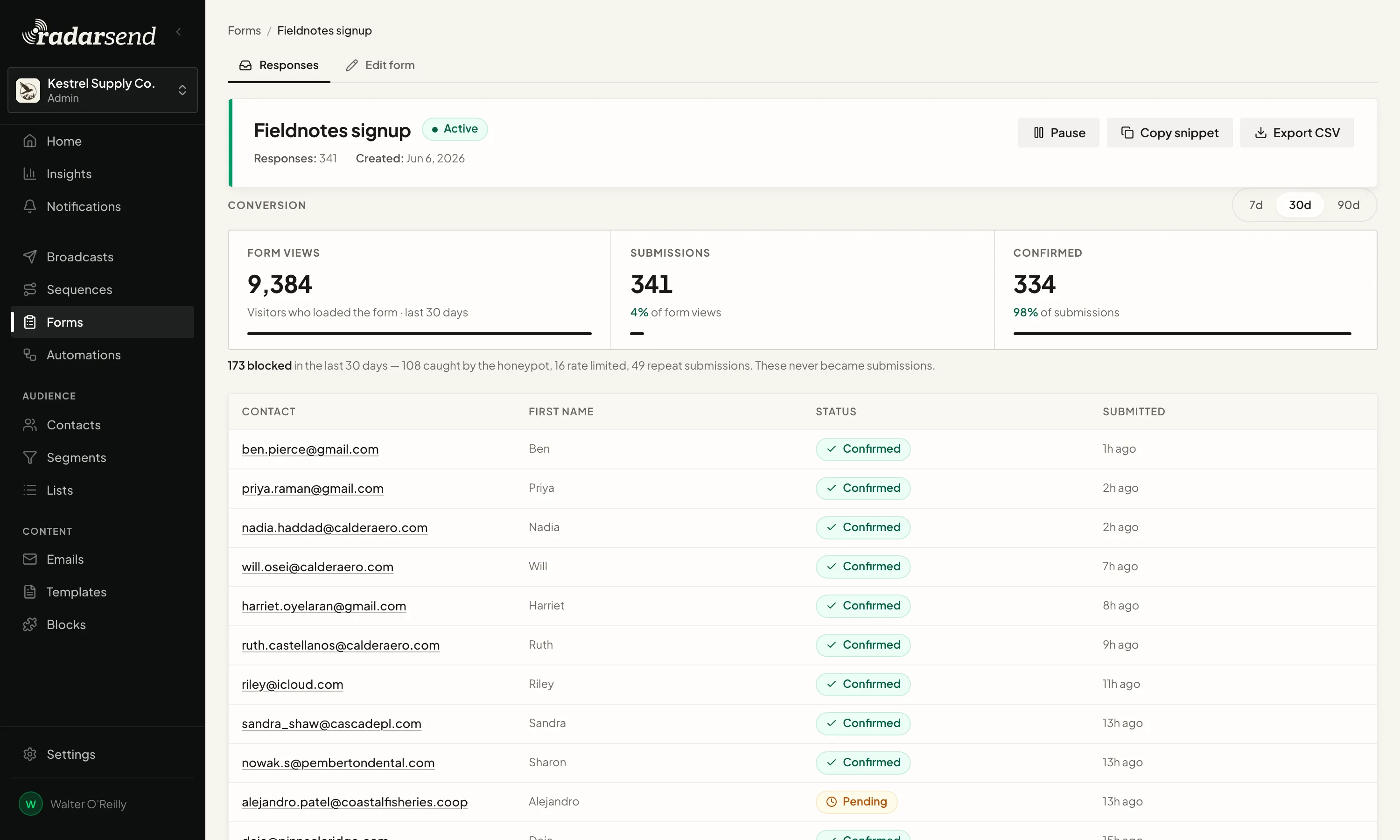Switch to the Responses tab
Screen dimensions: 1400x840
[279, 65]
